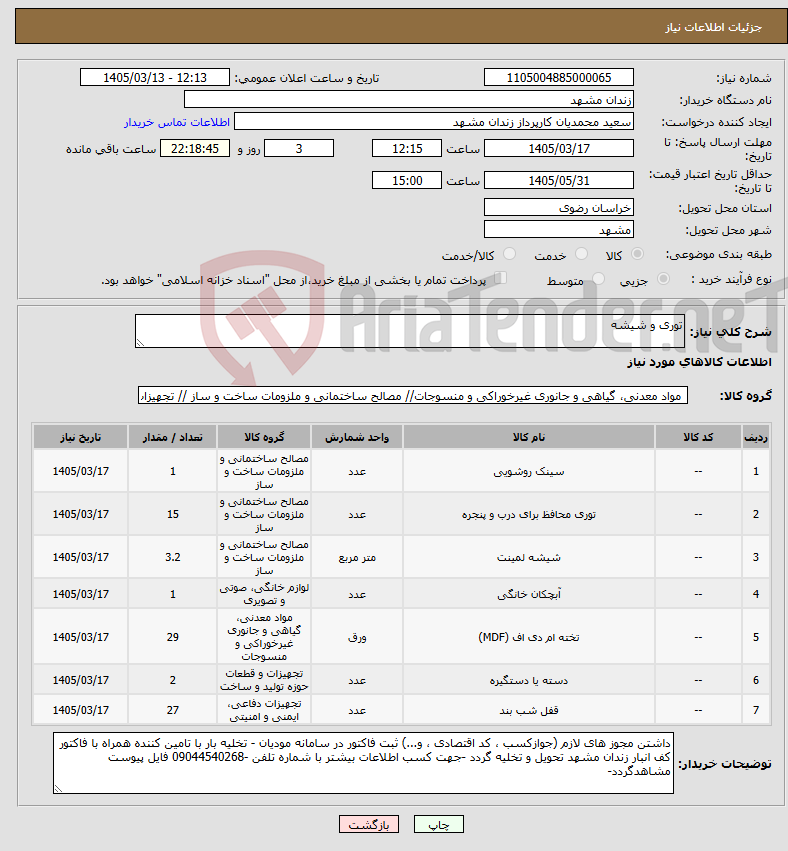Click the قفل شب بند item cell
The height and width of the screenshot is (851, 788).
[x=529, y=710]
